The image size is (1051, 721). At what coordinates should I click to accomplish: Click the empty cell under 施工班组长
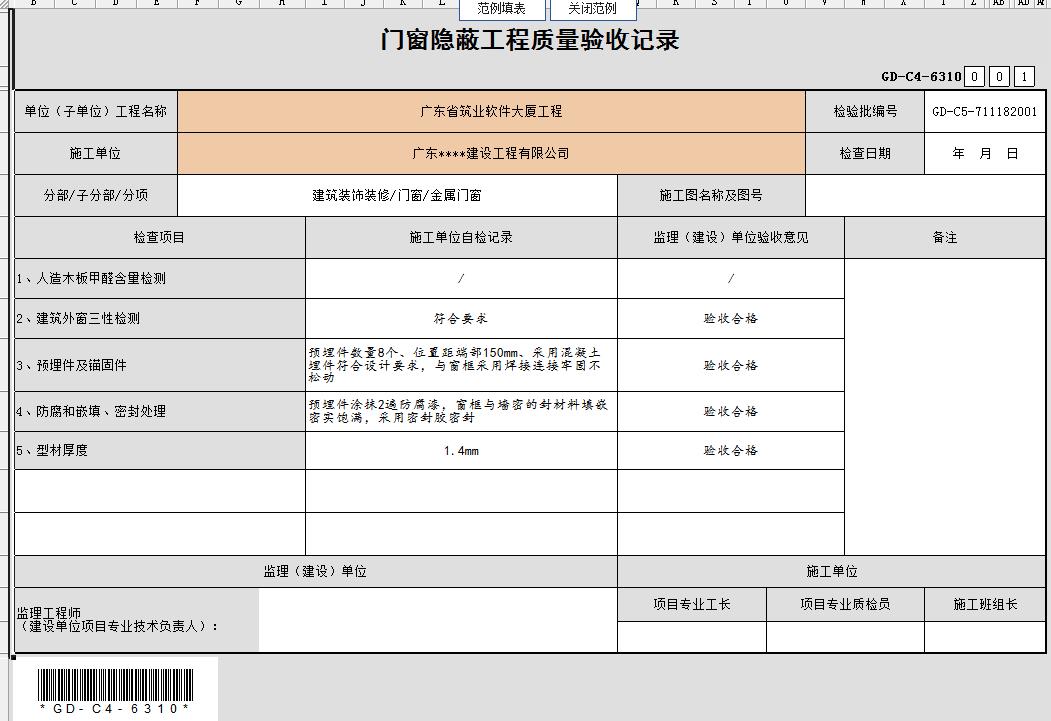[x=985, y=637]
